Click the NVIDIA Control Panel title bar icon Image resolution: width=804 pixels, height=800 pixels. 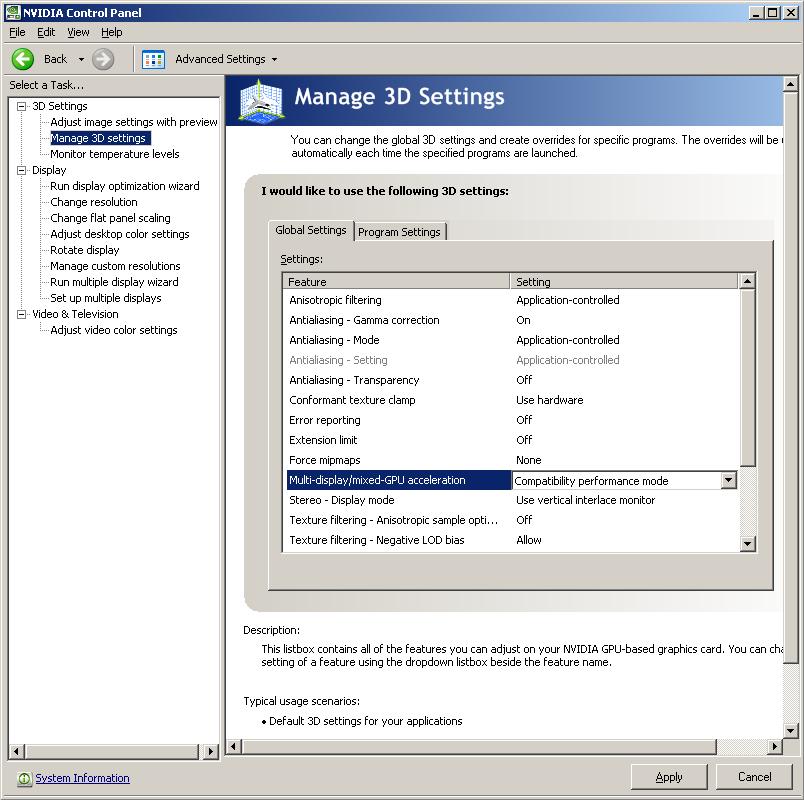[11, 12]
